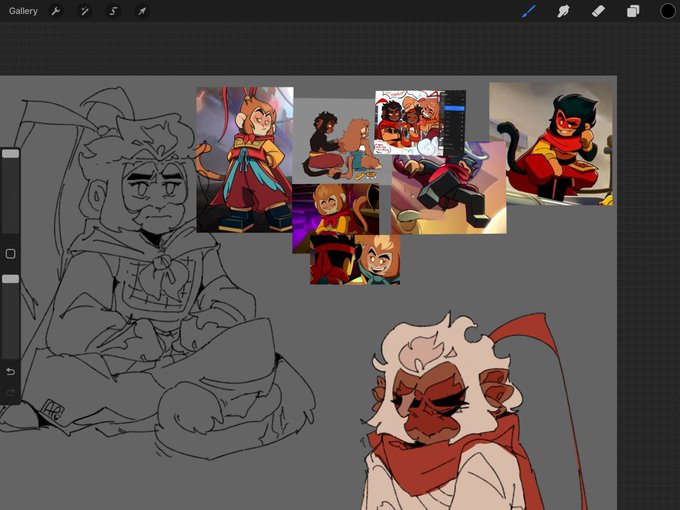
Task: Open the Actions wrench menu
Action: (56, 11)
